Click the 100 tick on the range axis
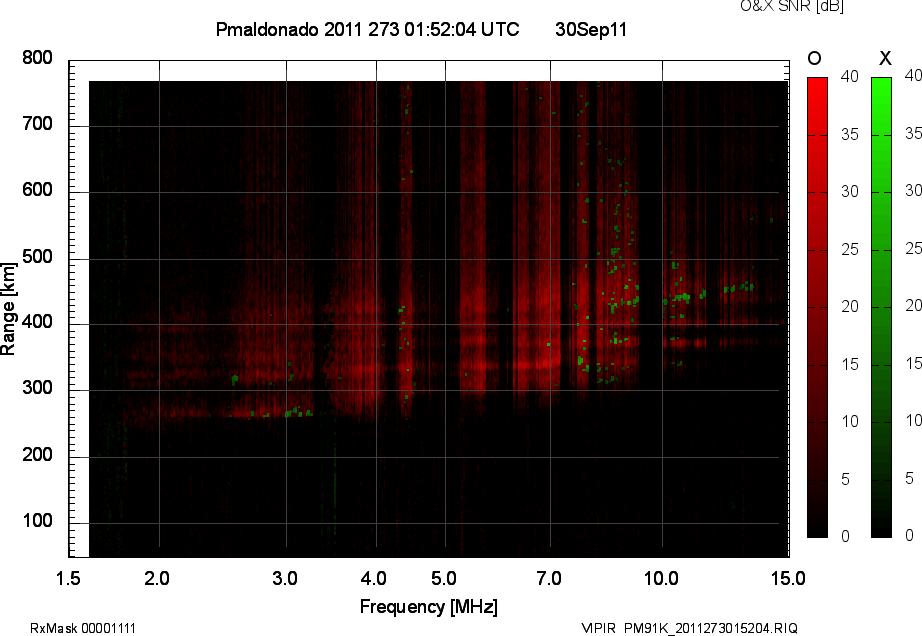Screen dimensions: 922x636 (38, 523)
